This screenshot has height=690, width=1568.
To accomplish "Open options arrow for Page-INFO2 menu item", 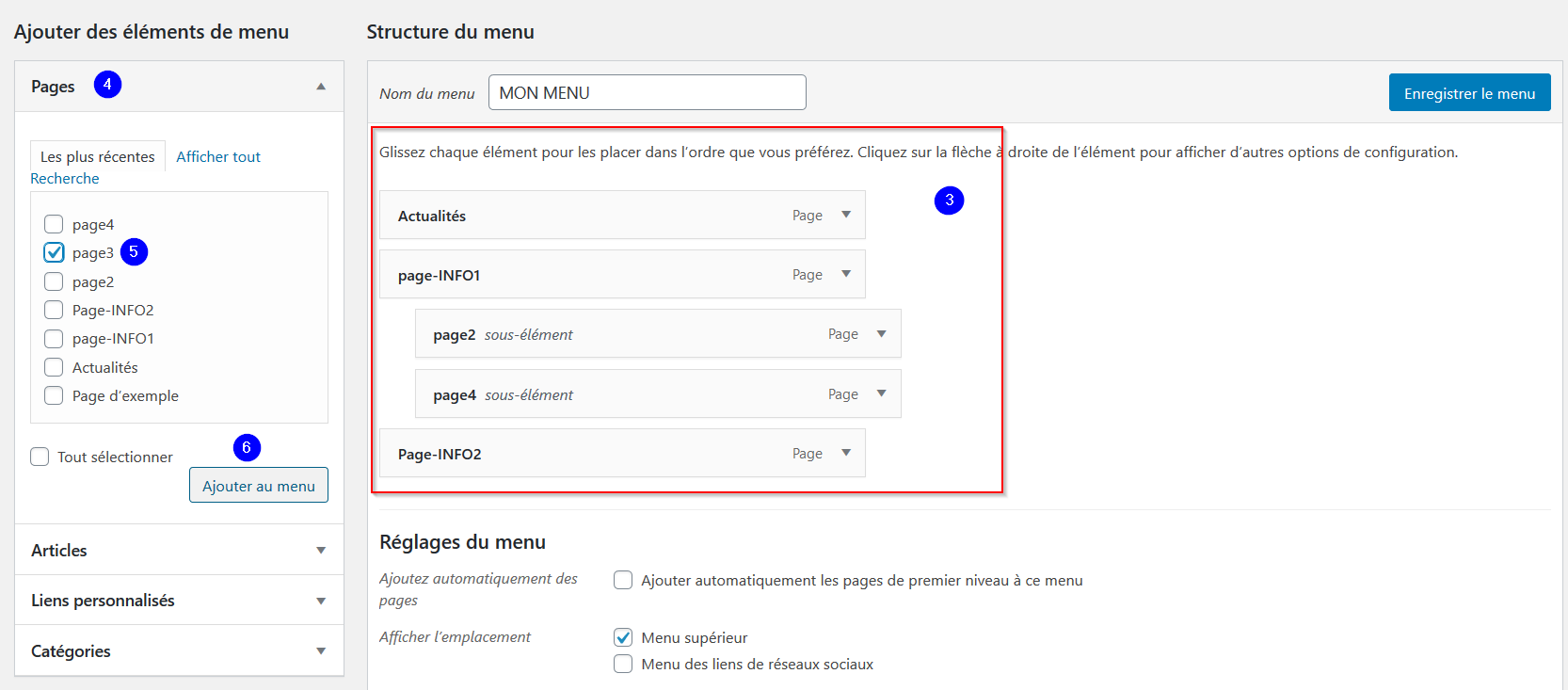I will tap(846, 453).
